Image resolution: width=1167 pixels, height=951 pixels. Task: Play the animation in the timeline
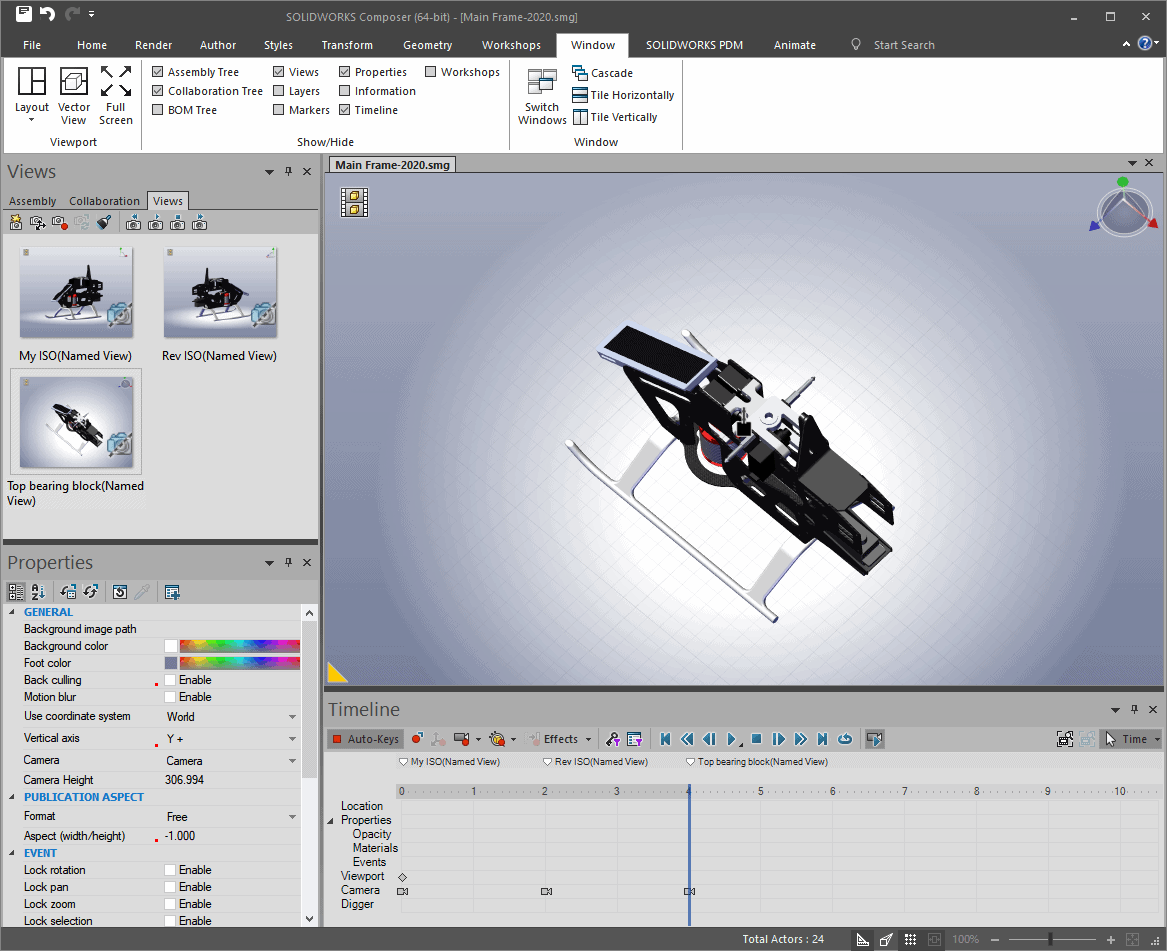(732, 739)
